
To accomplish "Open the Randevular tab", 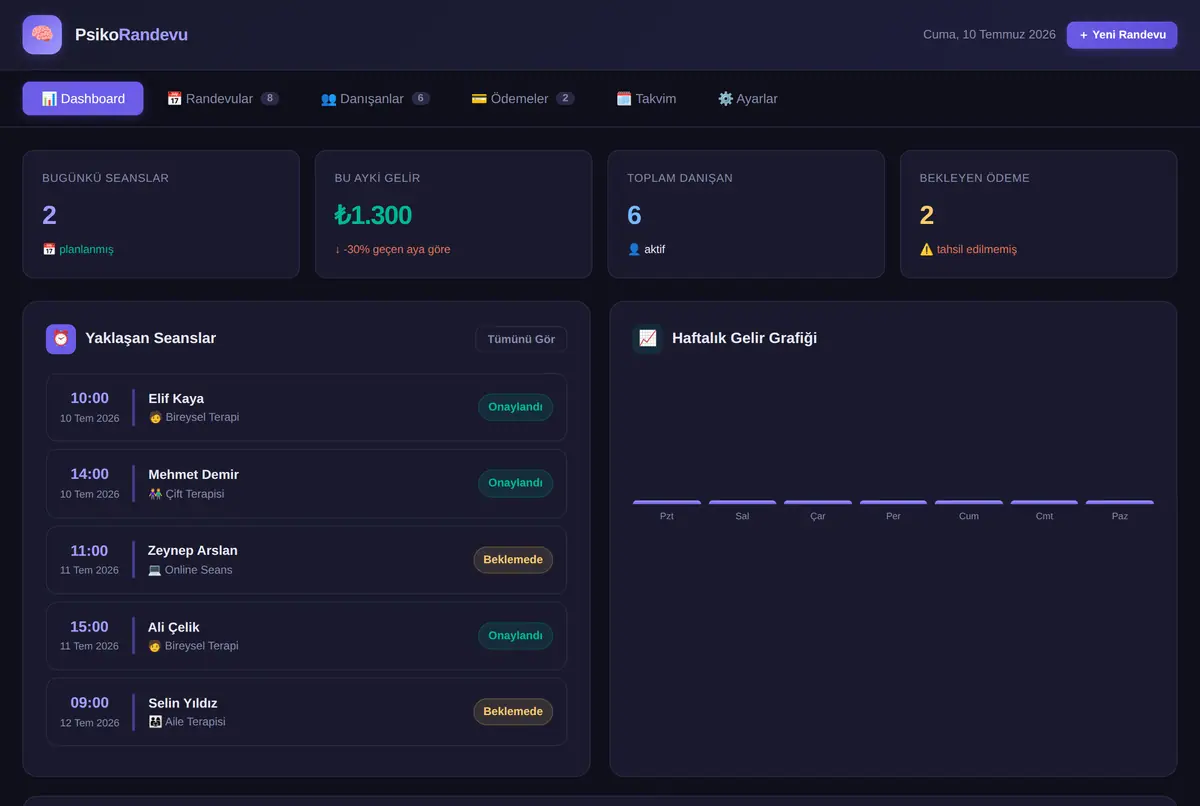I will pos(223,99).
